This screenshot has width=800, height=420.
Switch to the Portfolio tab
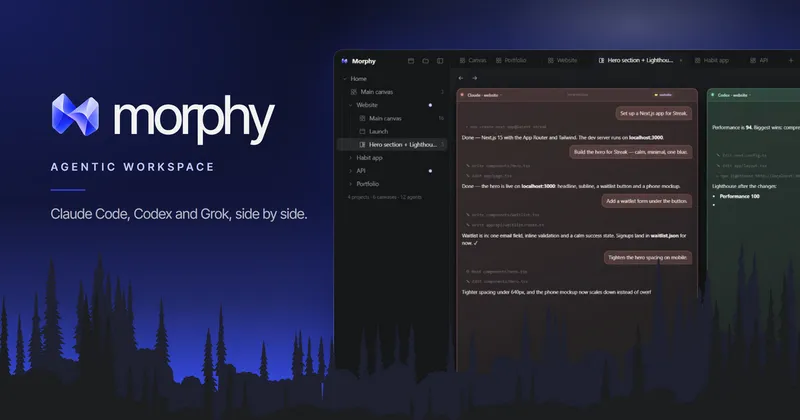click(511, 60)
